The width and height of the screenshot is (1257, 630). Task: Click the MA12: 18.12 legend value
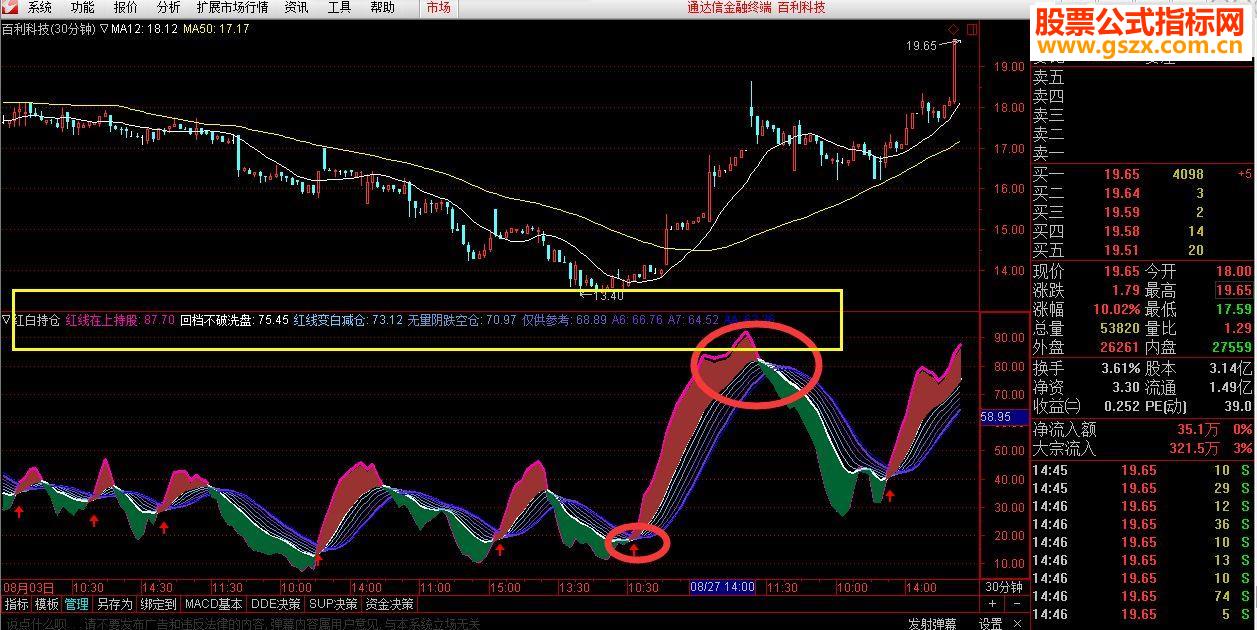click(145, 29)
